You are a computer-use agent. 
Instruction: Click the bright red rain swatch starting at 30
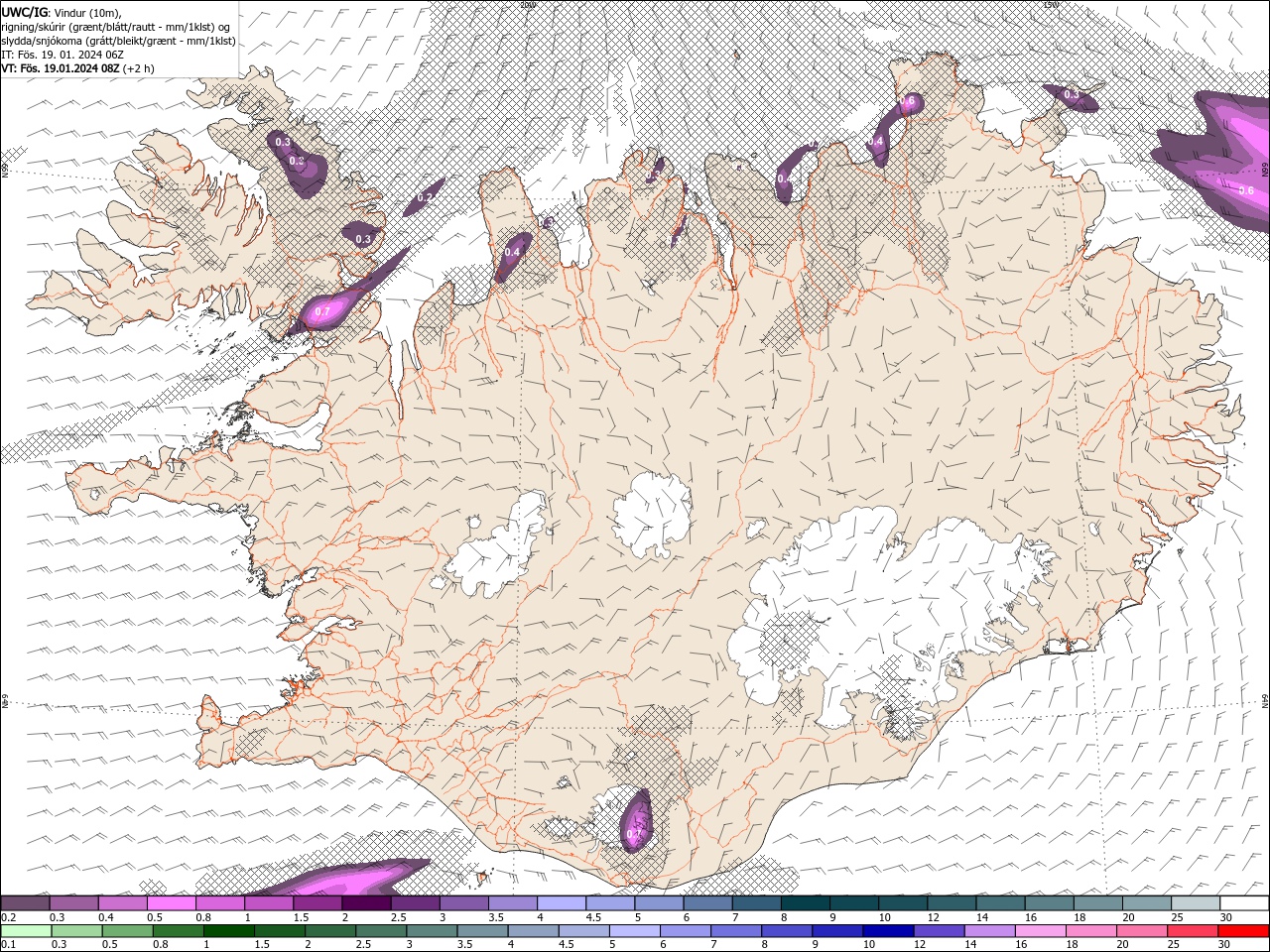point(1242,931)
